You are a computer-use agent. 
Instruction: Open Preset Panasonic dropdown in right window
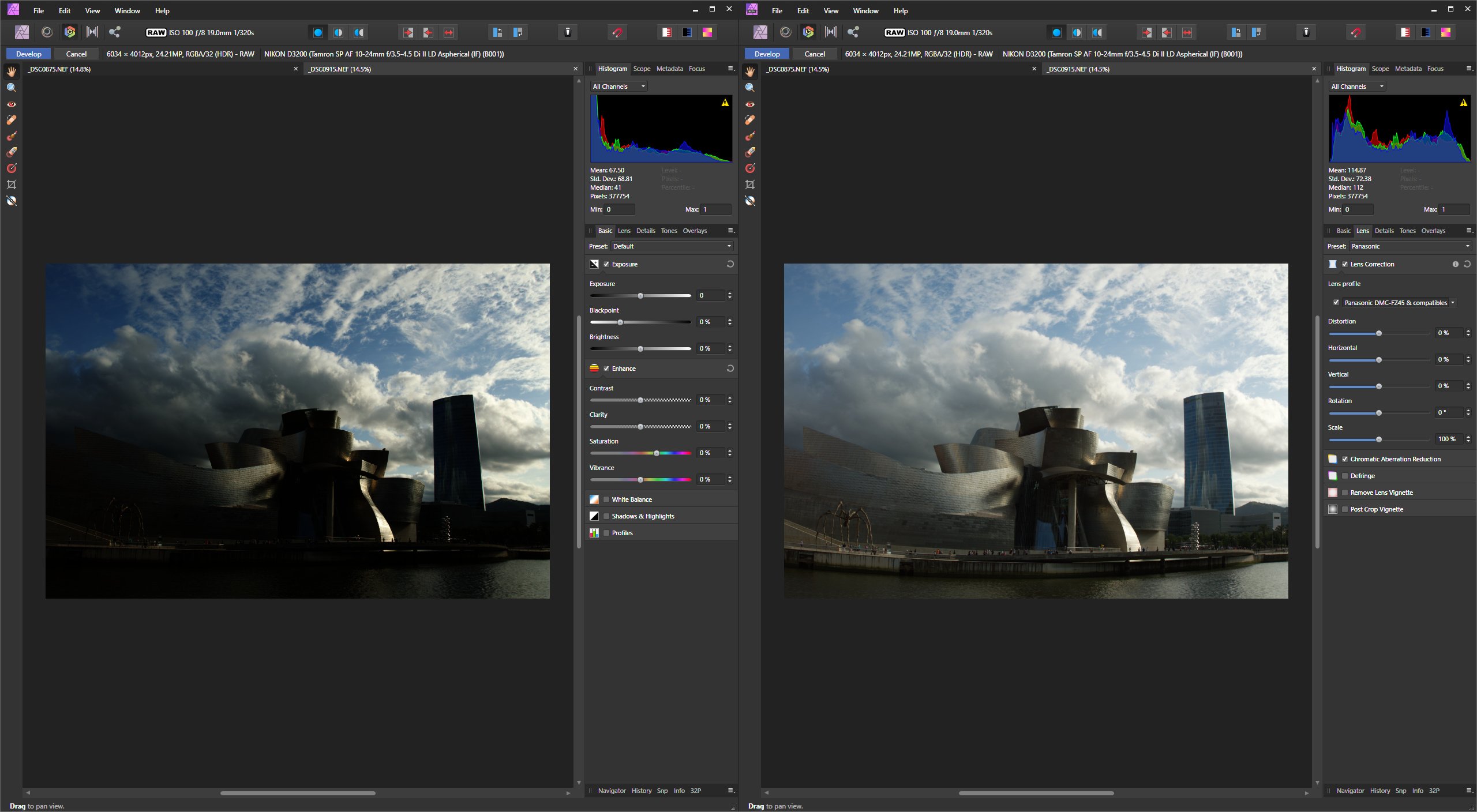coord(1410,246)
